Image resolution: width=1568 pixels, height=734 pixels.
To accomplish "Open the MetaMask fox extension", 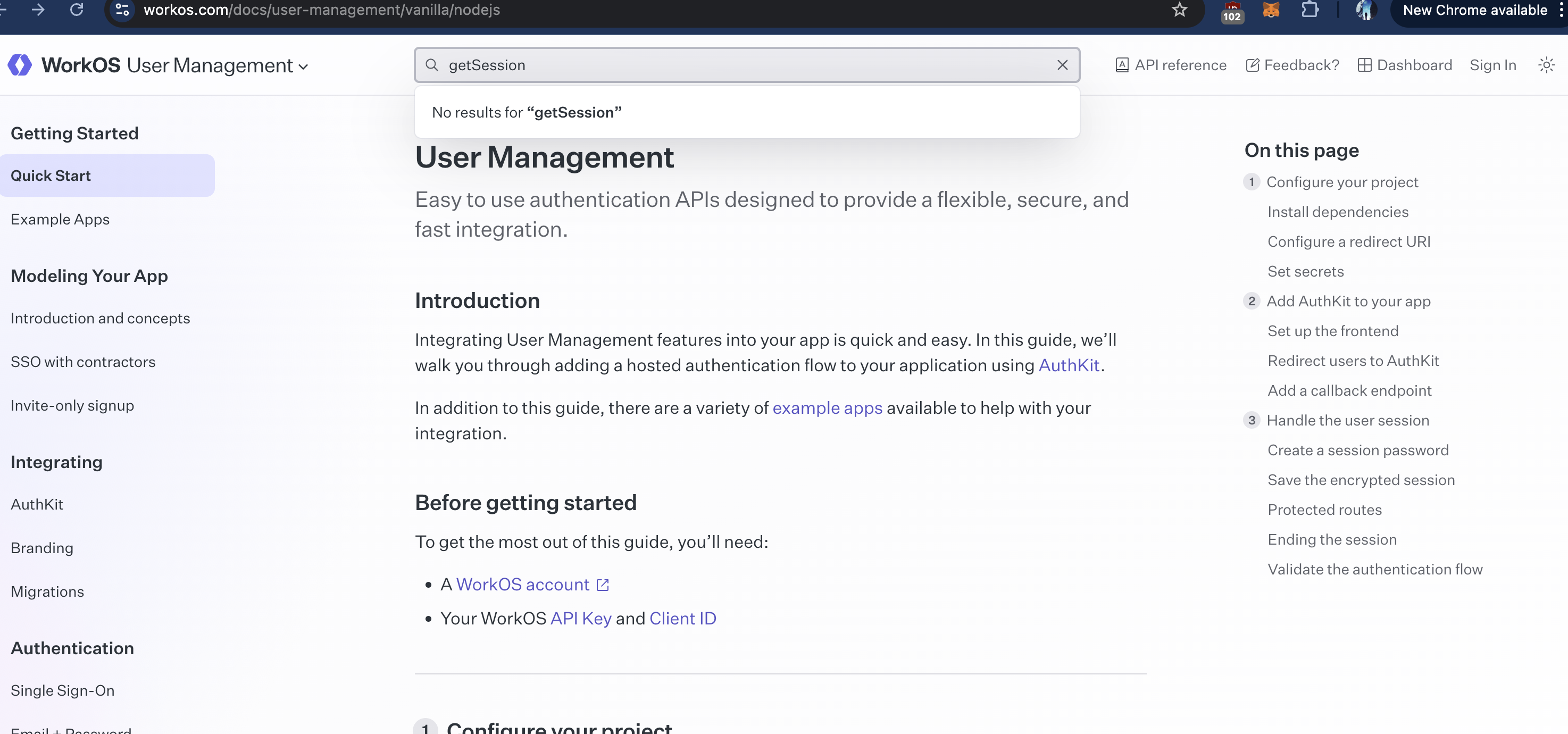I will pyautogui.click(x=1271, y=10).
